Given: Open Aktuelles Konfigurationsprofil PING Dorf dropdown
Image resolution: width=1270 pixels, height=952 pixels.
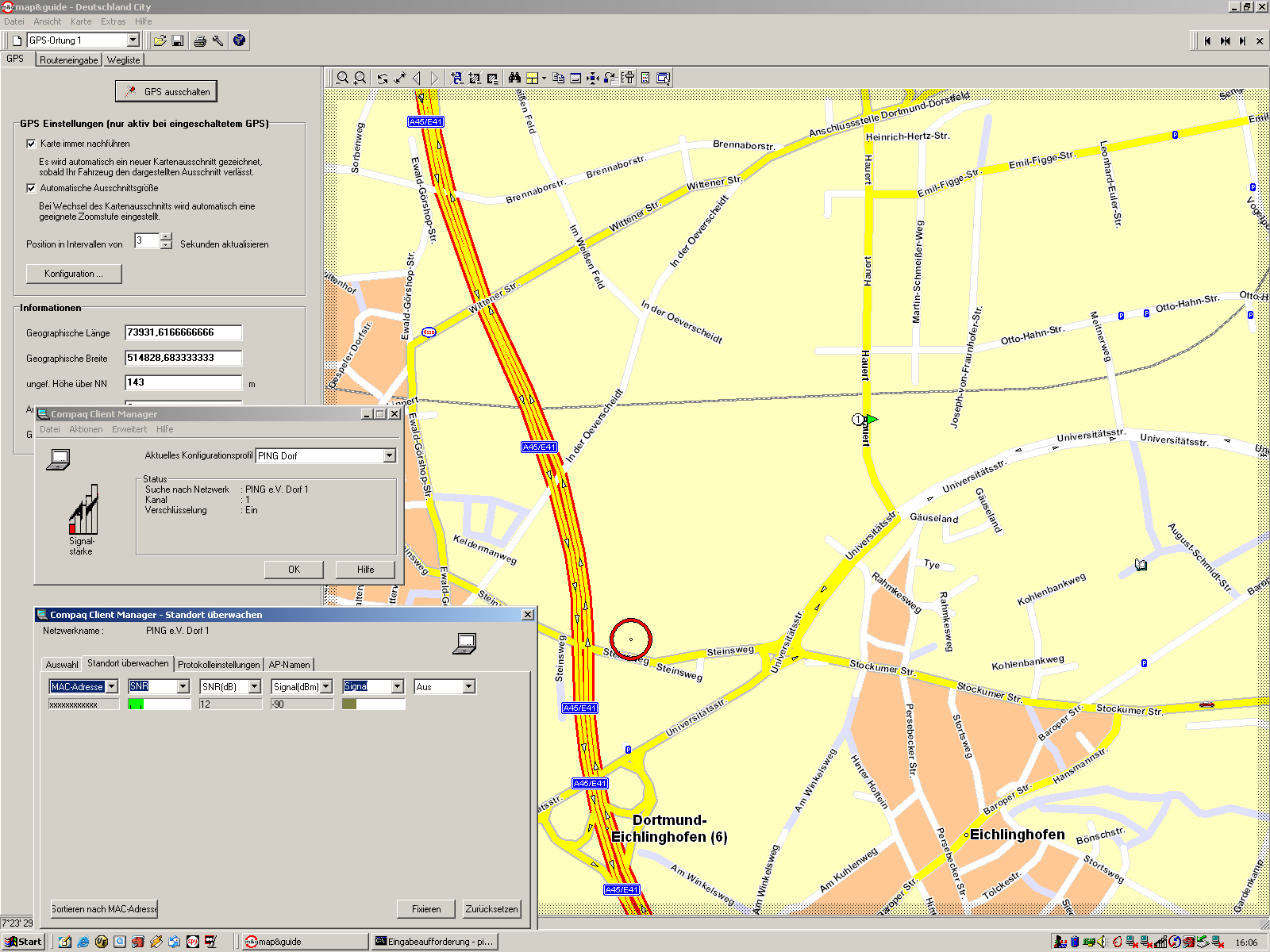Looking at the screenshot, I should pyautogui.click(x=389, y=455).
